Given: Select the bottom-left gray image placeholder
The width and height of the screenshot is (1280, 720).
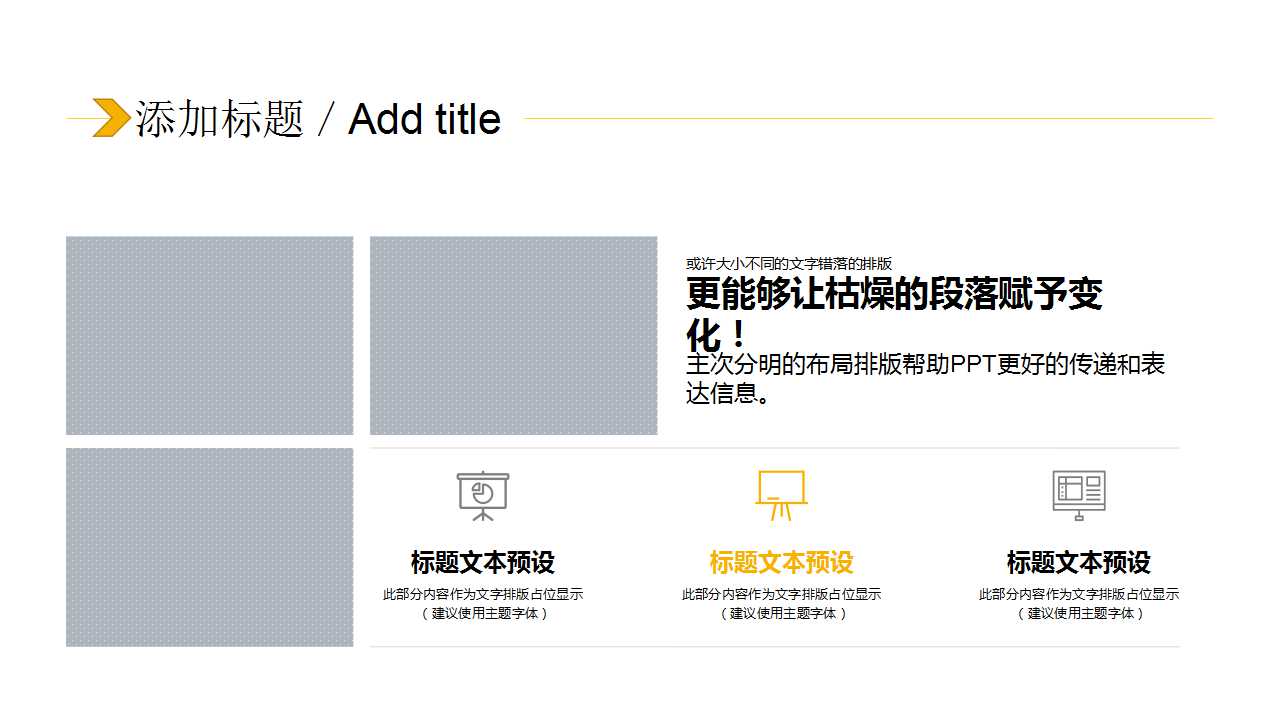Looking at the screenshot, I should point(209,547).
